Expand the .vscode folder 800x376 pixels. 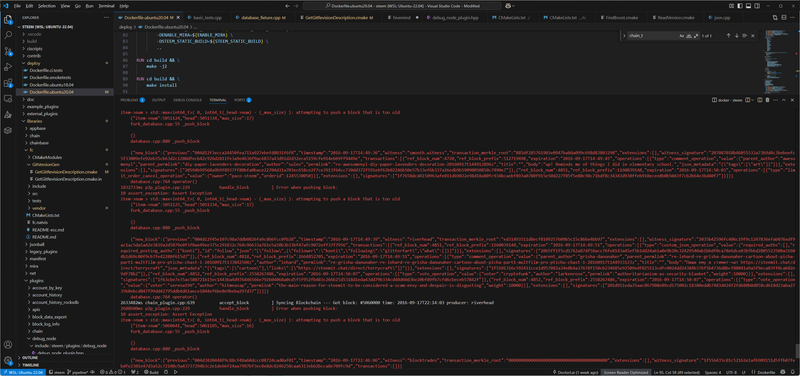[x=64, y=34]
